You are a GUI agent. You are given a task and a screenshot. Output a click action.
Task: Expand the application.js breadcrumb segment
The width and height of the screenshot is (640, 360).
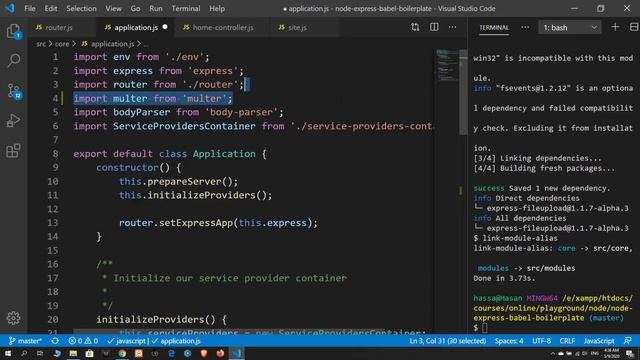click(108, 44)
